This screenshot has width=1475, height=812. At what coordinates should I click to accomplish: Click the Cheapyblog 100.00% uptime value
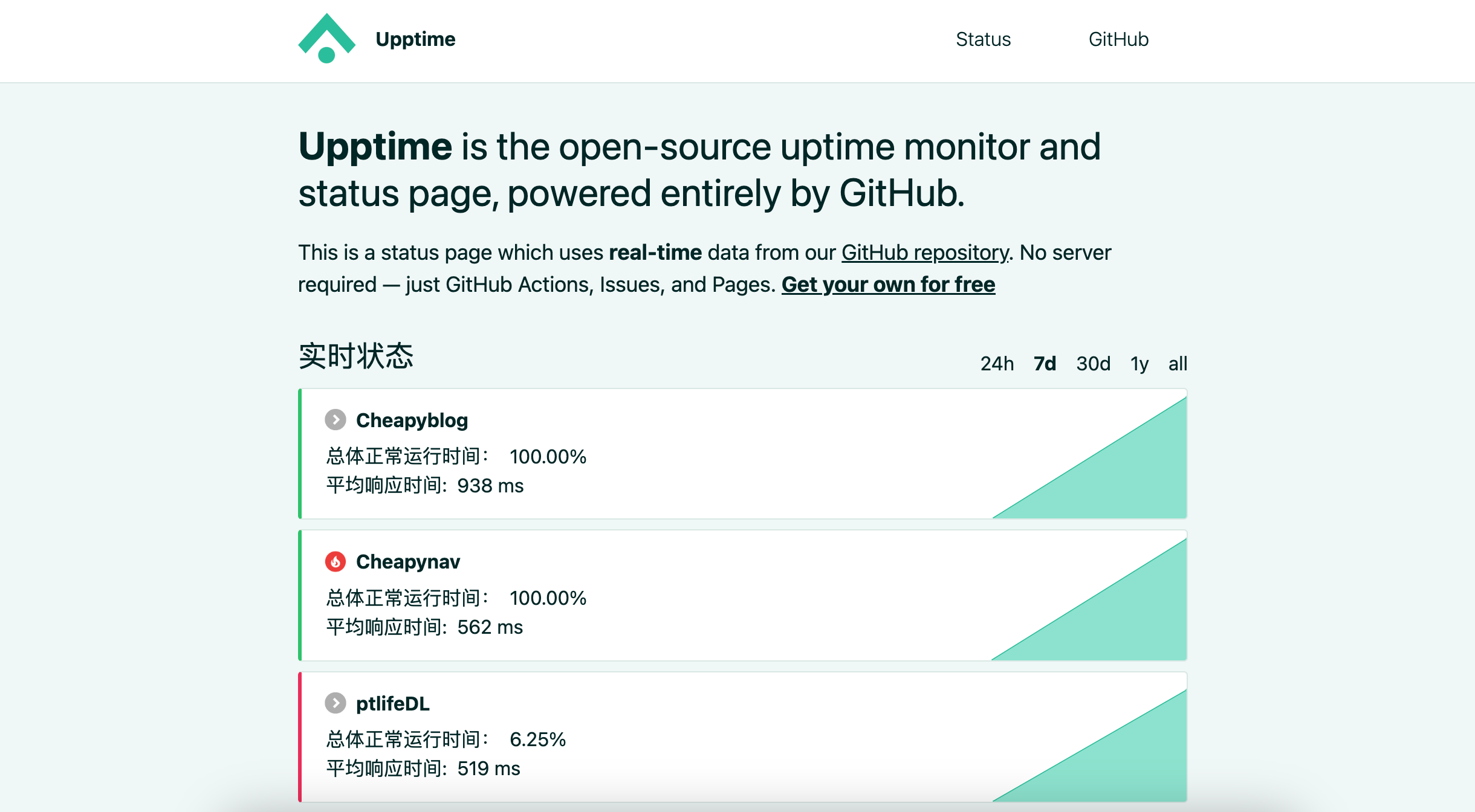[x=548, y=457]
